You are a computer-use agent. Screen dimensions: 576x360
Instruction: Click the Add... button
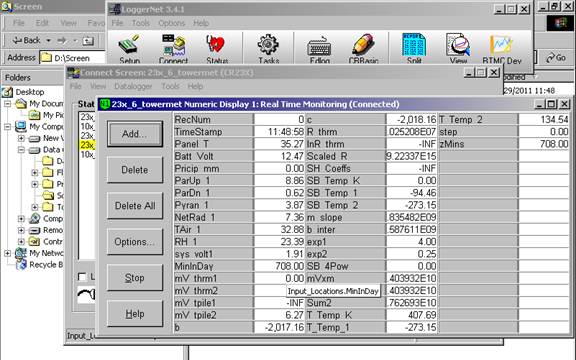[x=135, y=134]
